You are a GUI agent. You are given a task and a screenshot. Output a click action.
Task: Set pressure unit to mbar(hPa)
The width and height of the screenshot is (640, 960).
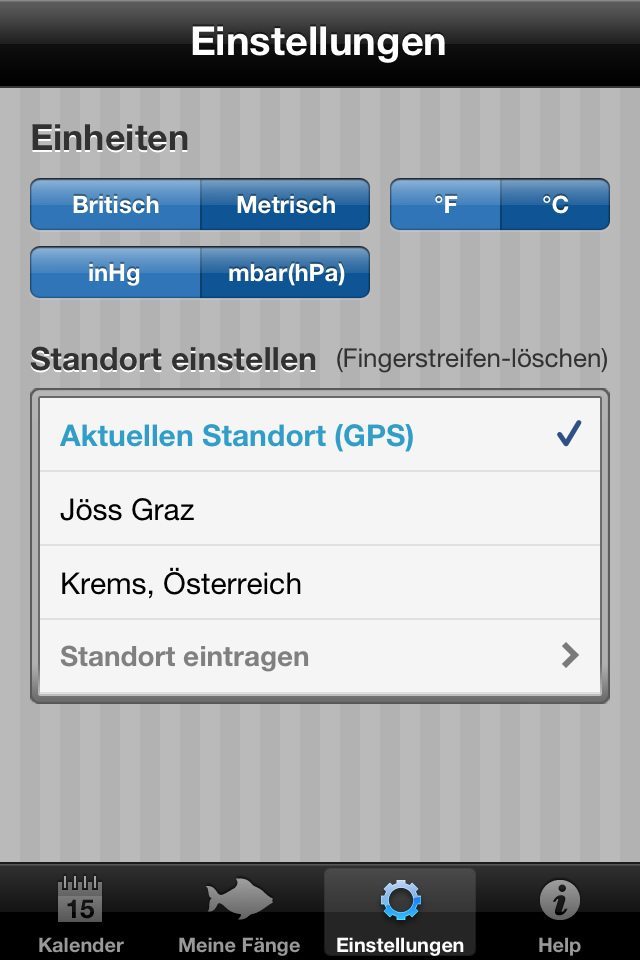[x=285, y=273]
